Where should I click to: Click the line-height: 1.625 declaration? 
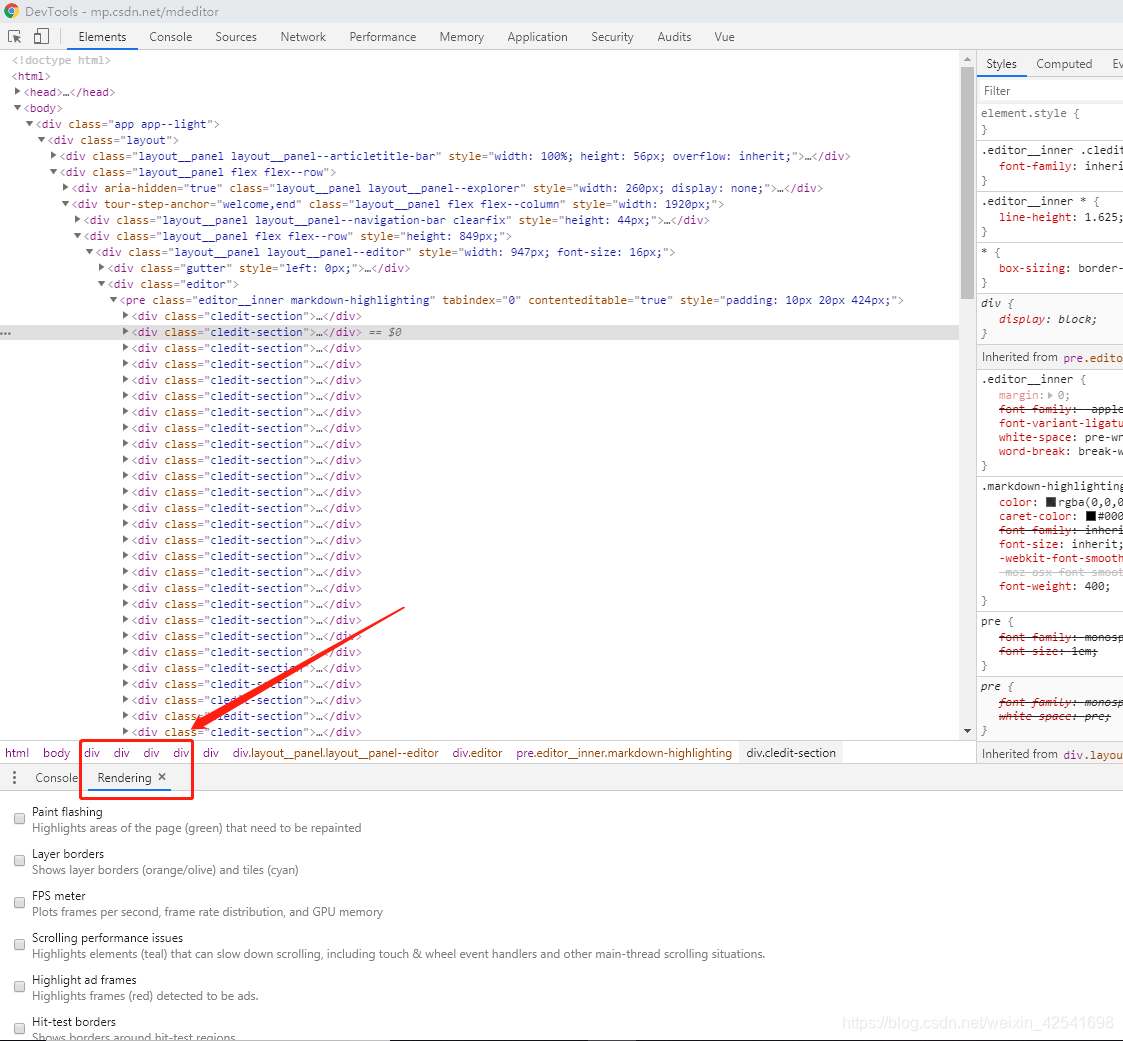(x=1060, y=217)
